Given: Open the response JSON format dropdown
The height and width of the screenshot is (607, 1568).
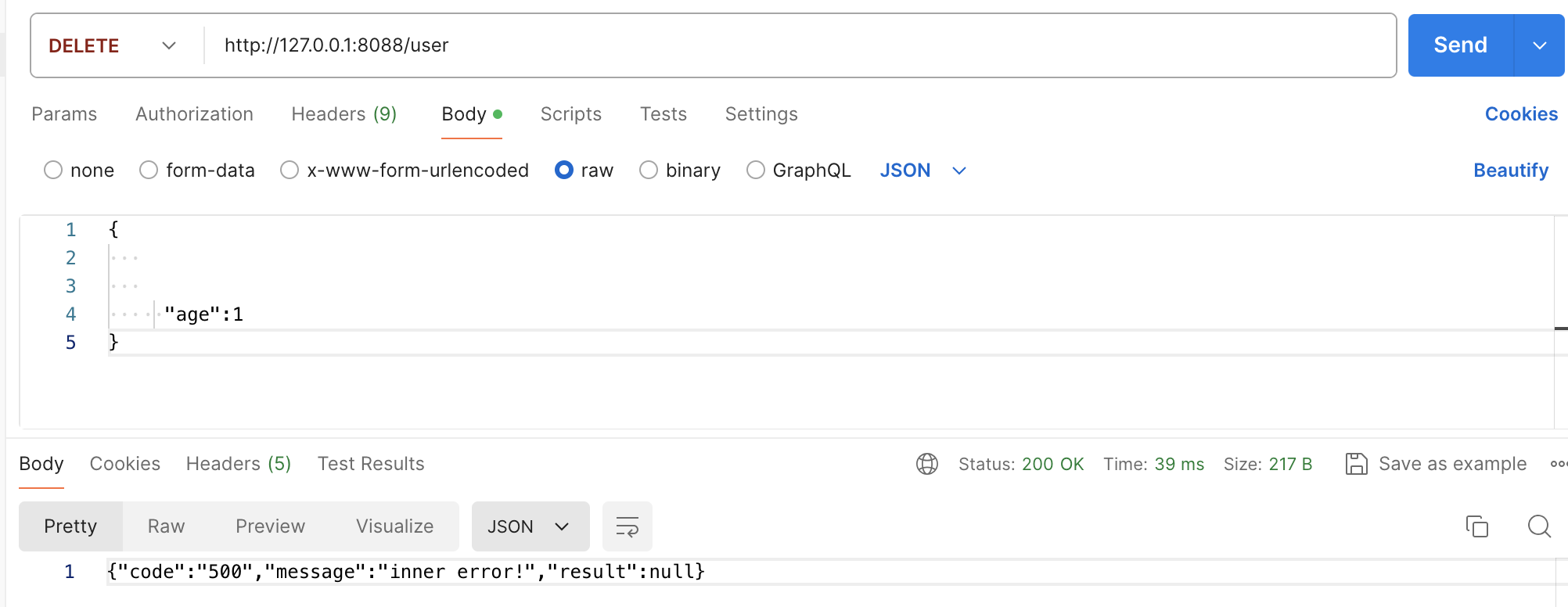Looking at the screenshot, I should point(530,526).
